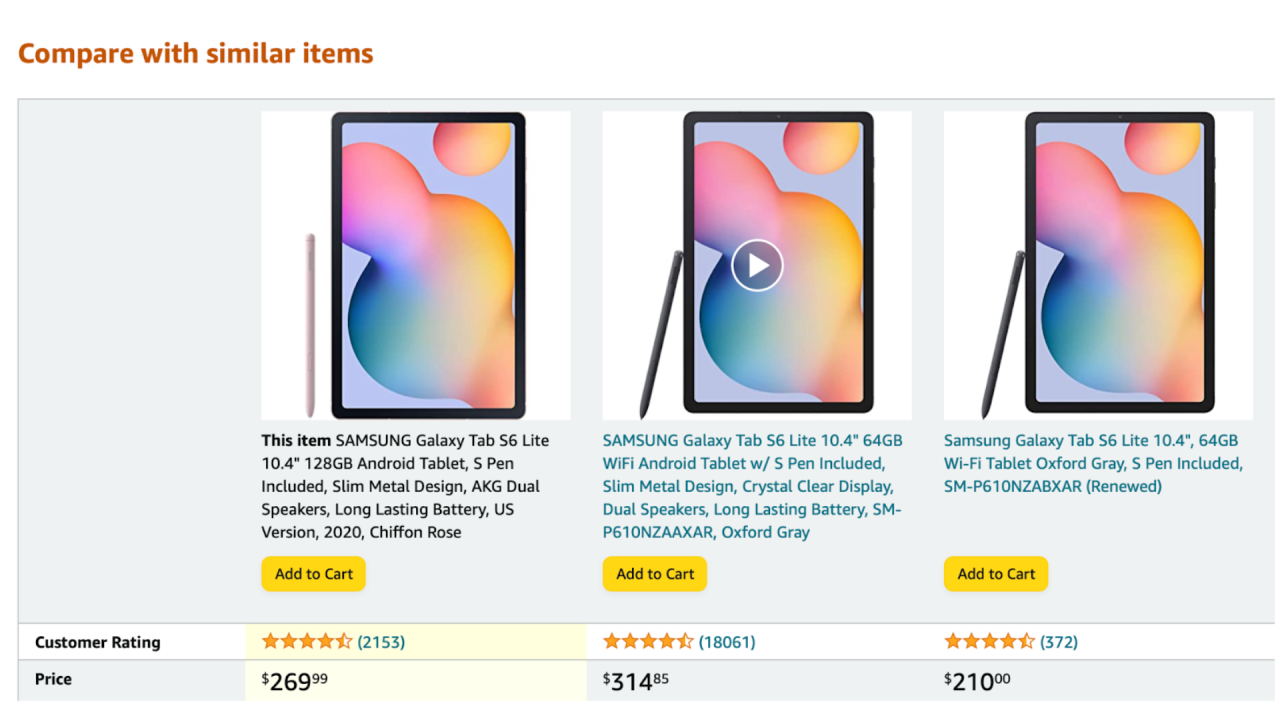The image size is (1280, 720).
Task: Click the star rating icons beside 2153 reviews
Action: click(307, 642)
